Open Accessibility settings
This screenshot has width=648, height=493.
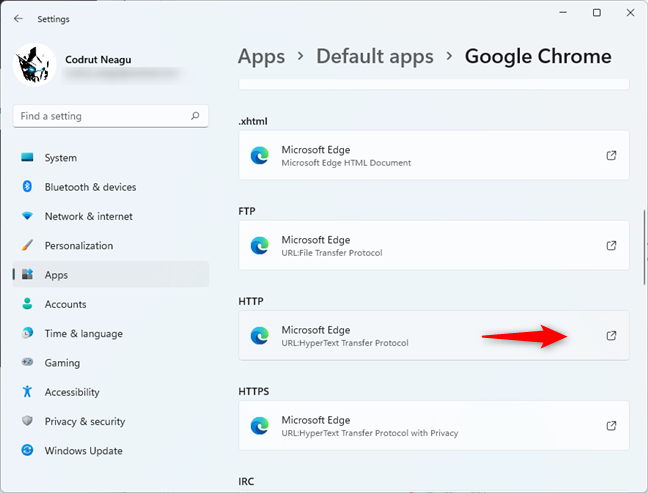tap(110, 392)
